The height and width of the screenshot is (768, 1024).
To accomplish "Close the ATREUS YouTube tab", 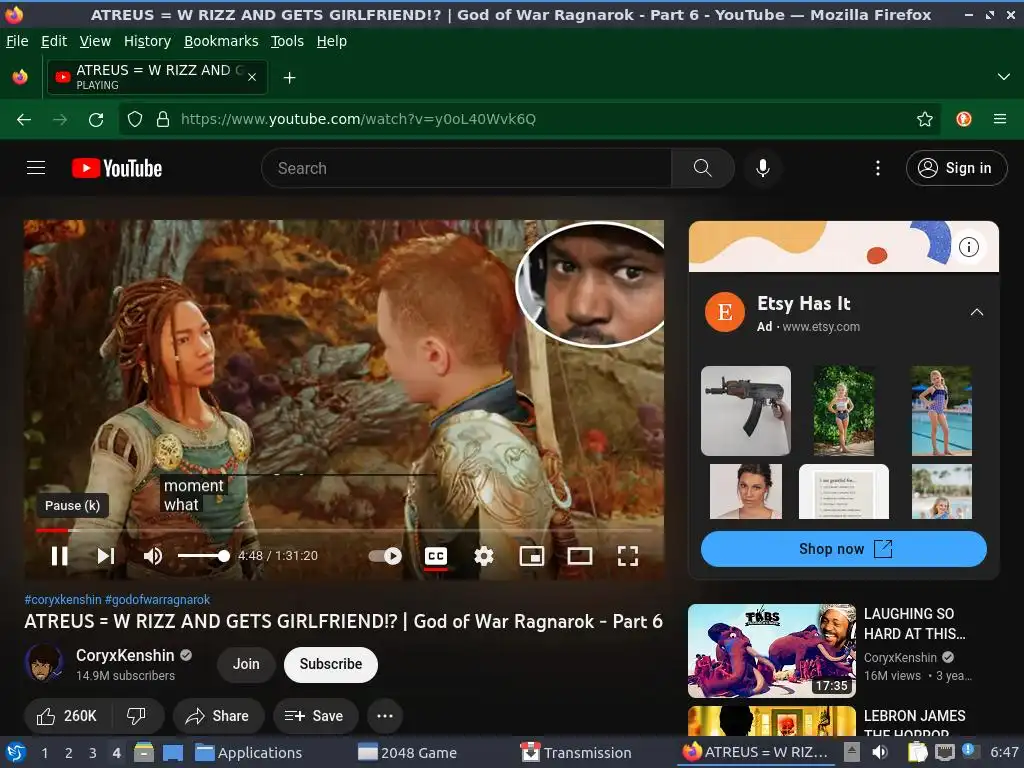I will (252, 77).
